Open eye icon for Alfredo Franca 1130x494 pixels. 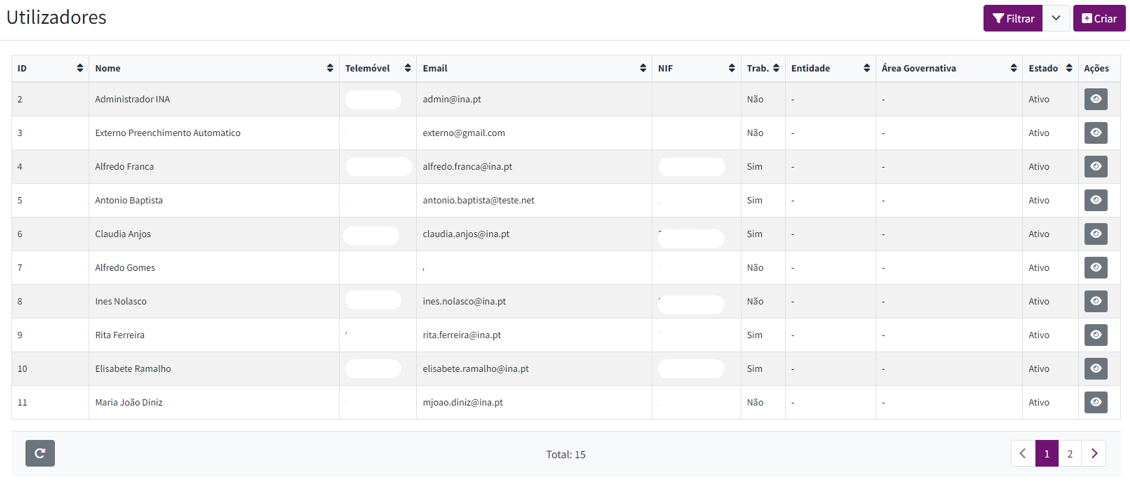1095,167
